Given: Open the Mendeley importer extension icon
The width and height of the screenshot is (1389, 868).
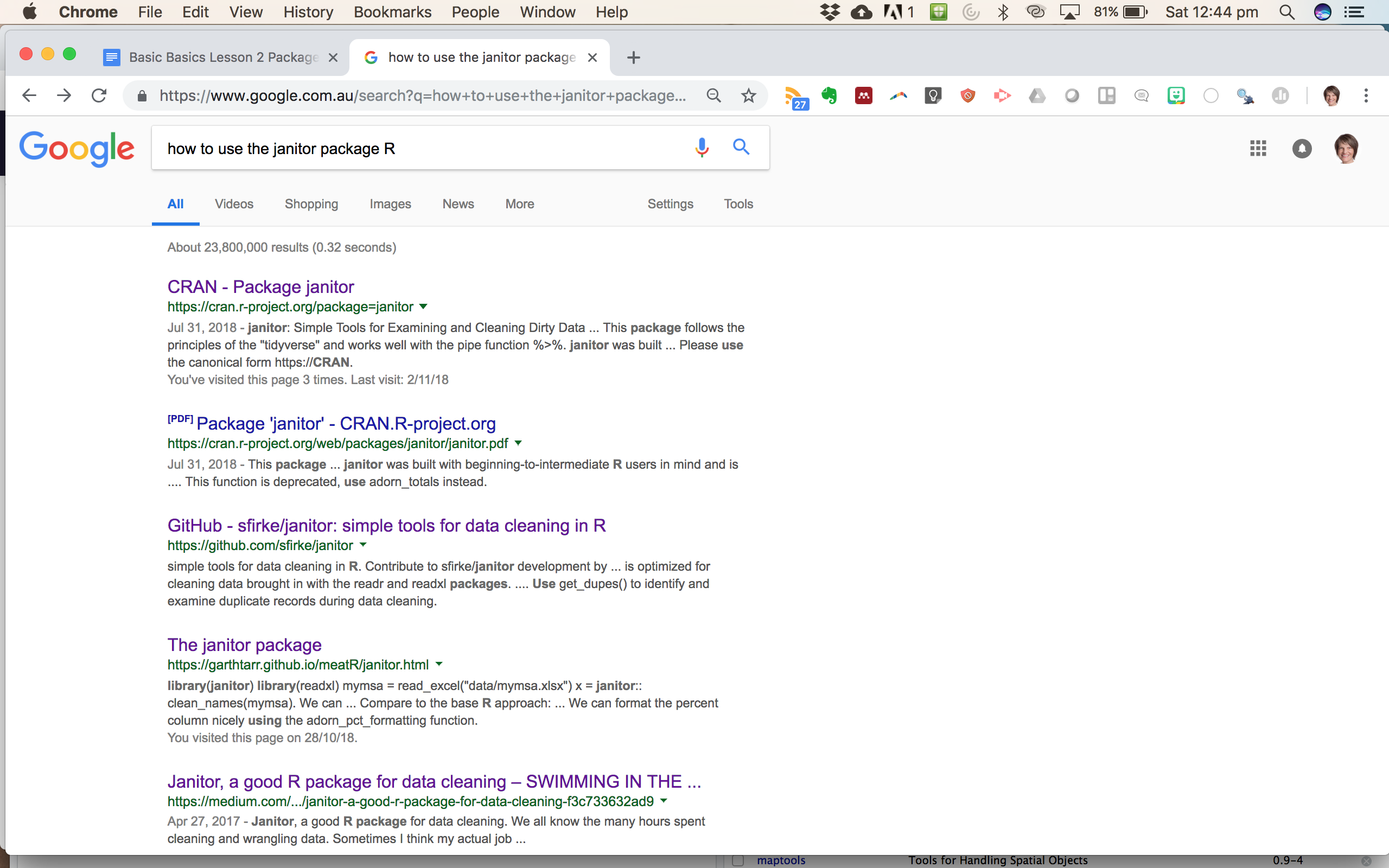Looking at the screenshot, I should 864,95.
